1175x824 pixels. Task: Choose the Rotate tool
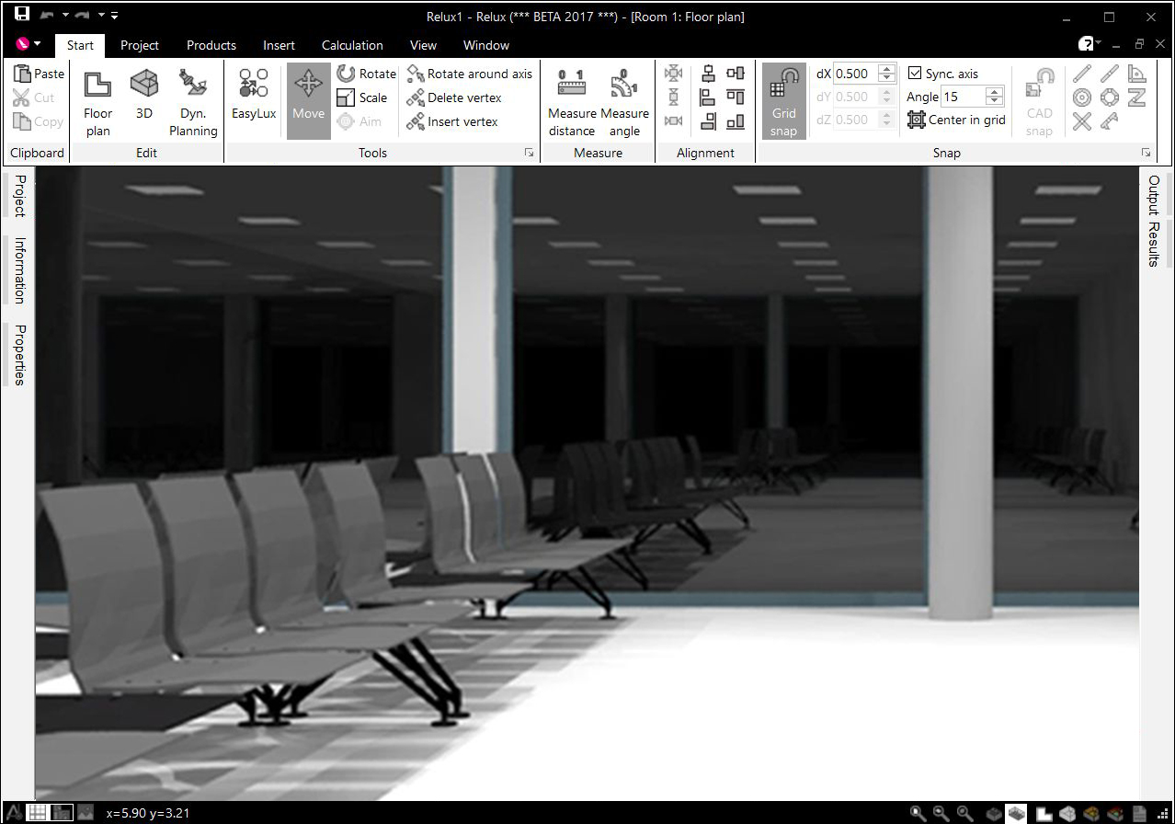coord(366,73)
